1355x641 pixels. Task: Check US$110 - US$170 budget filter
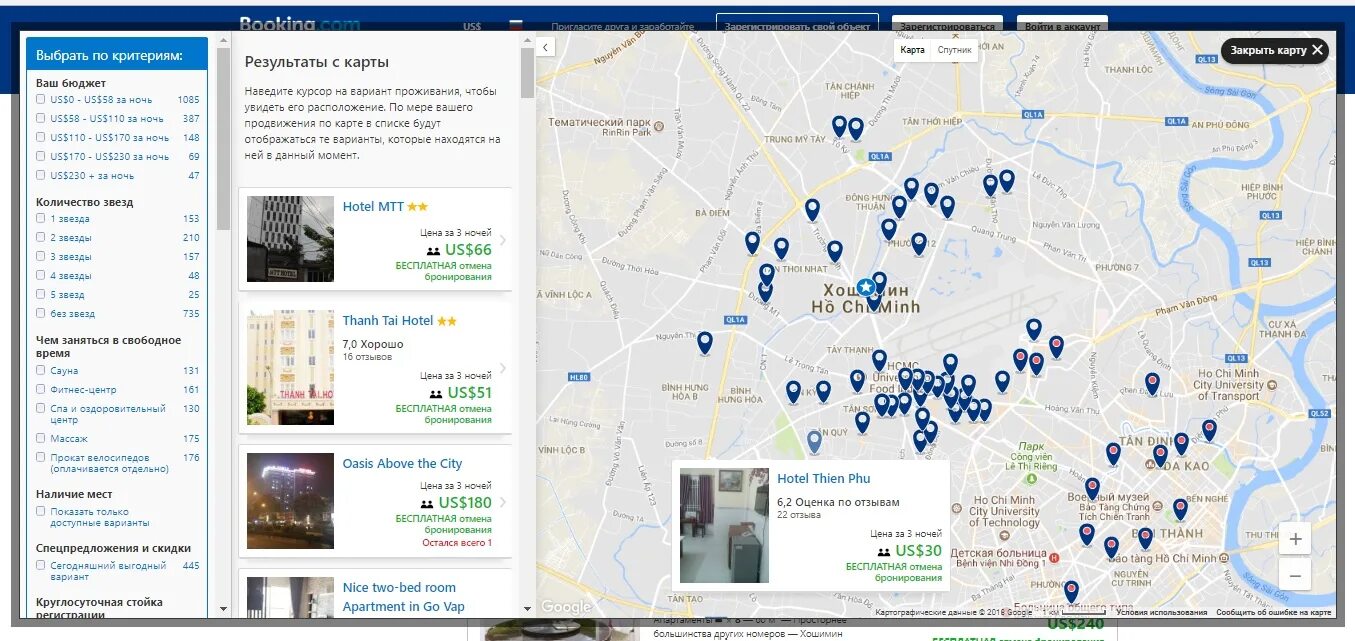click(x=40, y=138)
